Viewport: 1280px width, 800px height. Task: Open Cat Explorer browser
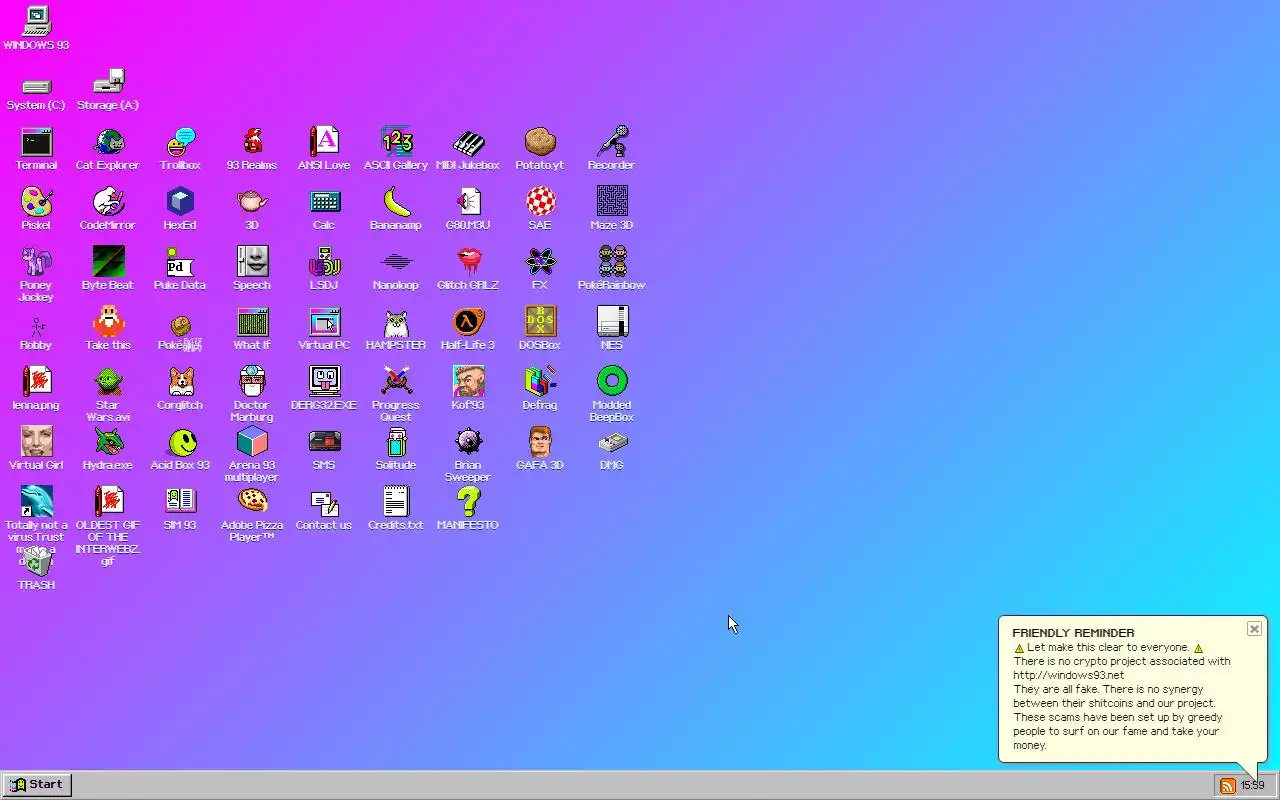coord(108,142)
